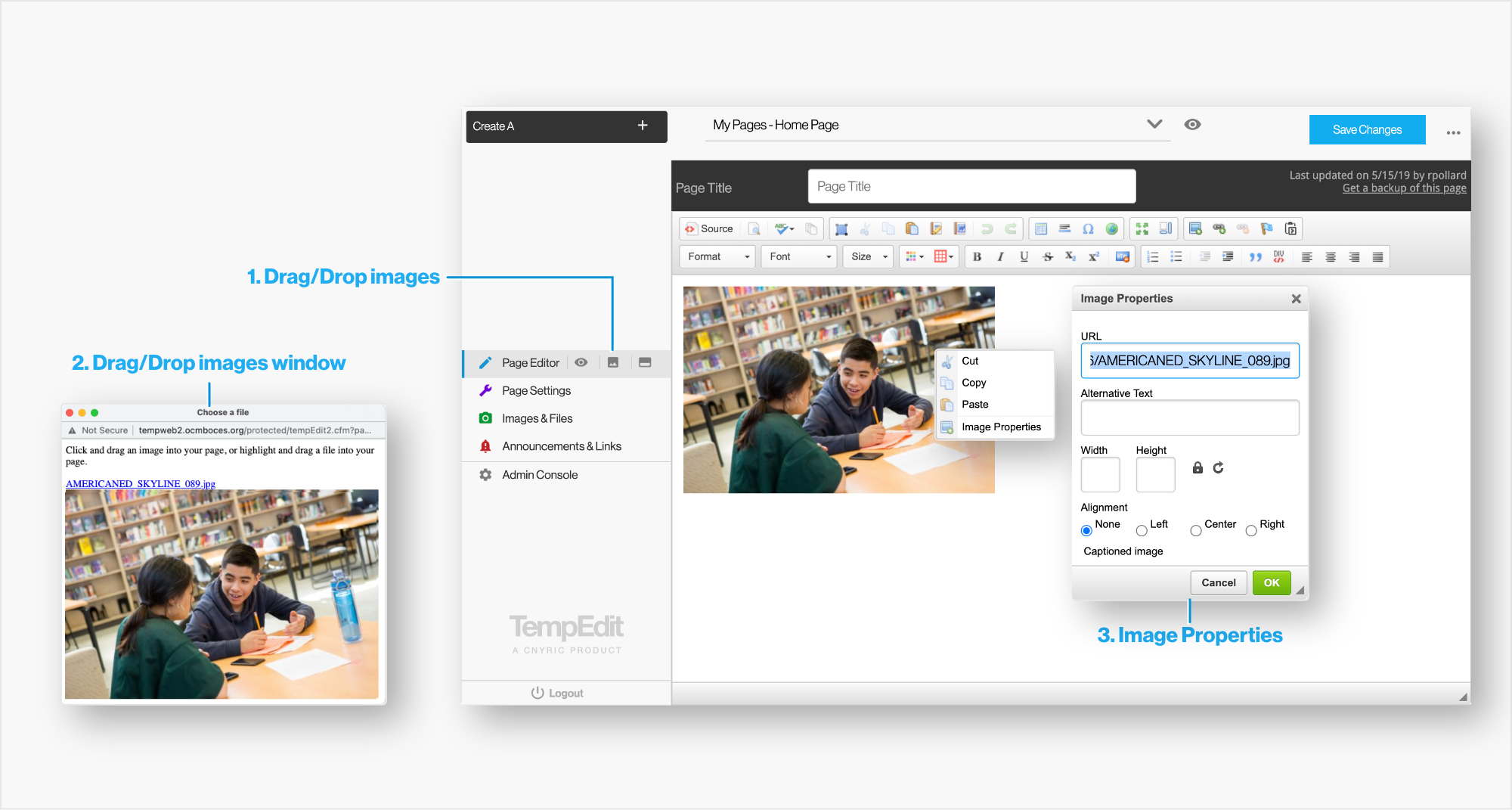Click the Save Changes button
Viewport: 1512px width, 810px height.
click(x=1367, y=129)
